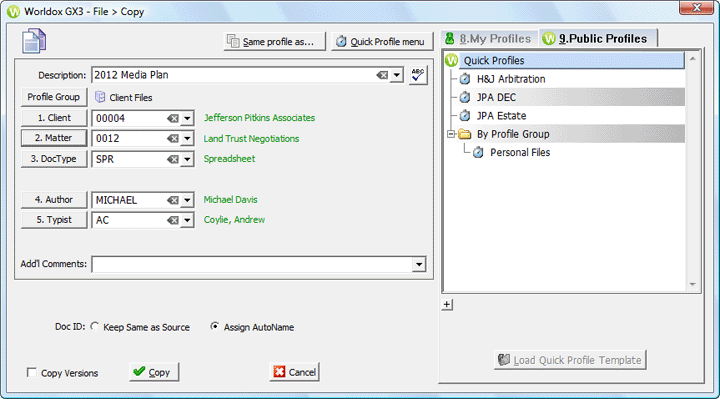The width and height of the screenshot is (720, 399).
Task: Open the Matter field dropdown
Action: click(x=187, y=139)
